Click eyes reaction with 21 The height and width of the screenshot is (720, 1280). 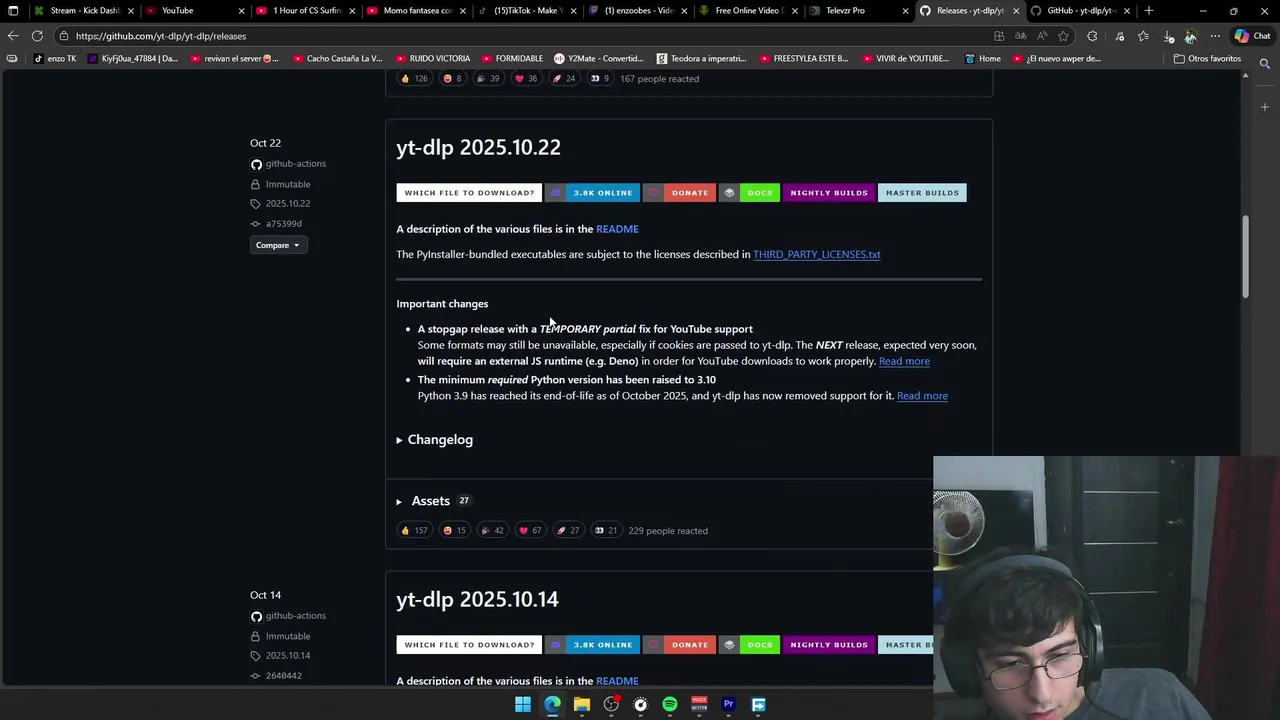(x=606, y=531)
